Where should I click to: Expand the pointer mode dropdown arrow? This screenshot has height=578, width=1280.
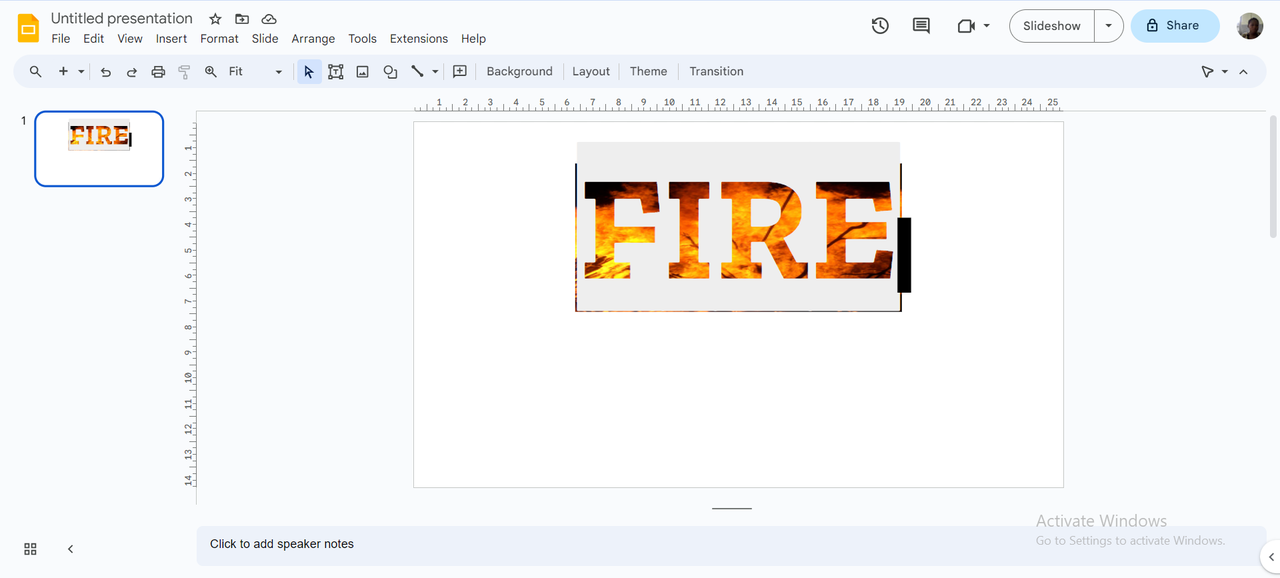pos(1225,72)
